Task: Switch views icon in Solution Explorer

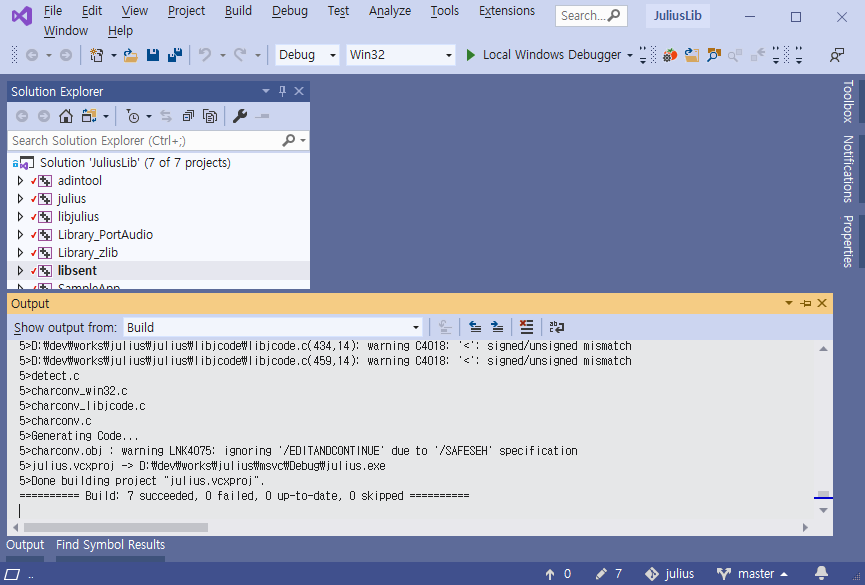Action: point(89,116)
